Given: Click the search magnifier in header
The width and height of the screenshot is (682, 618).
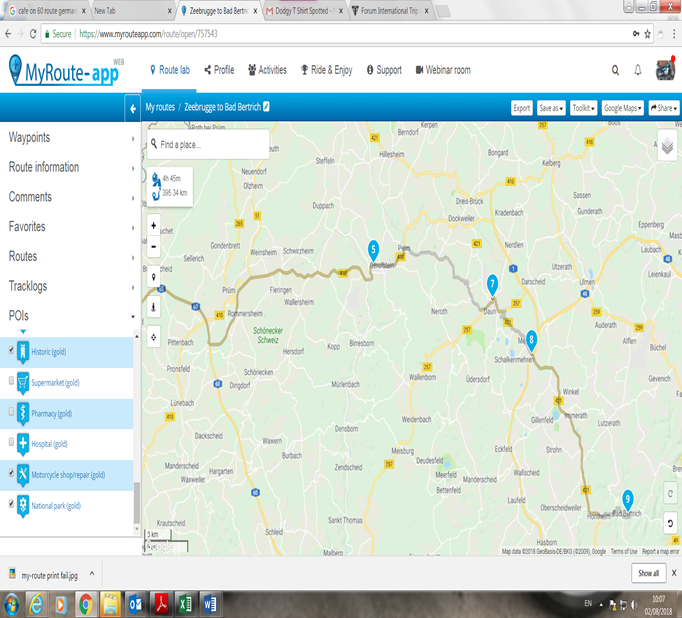Looking at the screenshot, I should click(x=615, y=70).
